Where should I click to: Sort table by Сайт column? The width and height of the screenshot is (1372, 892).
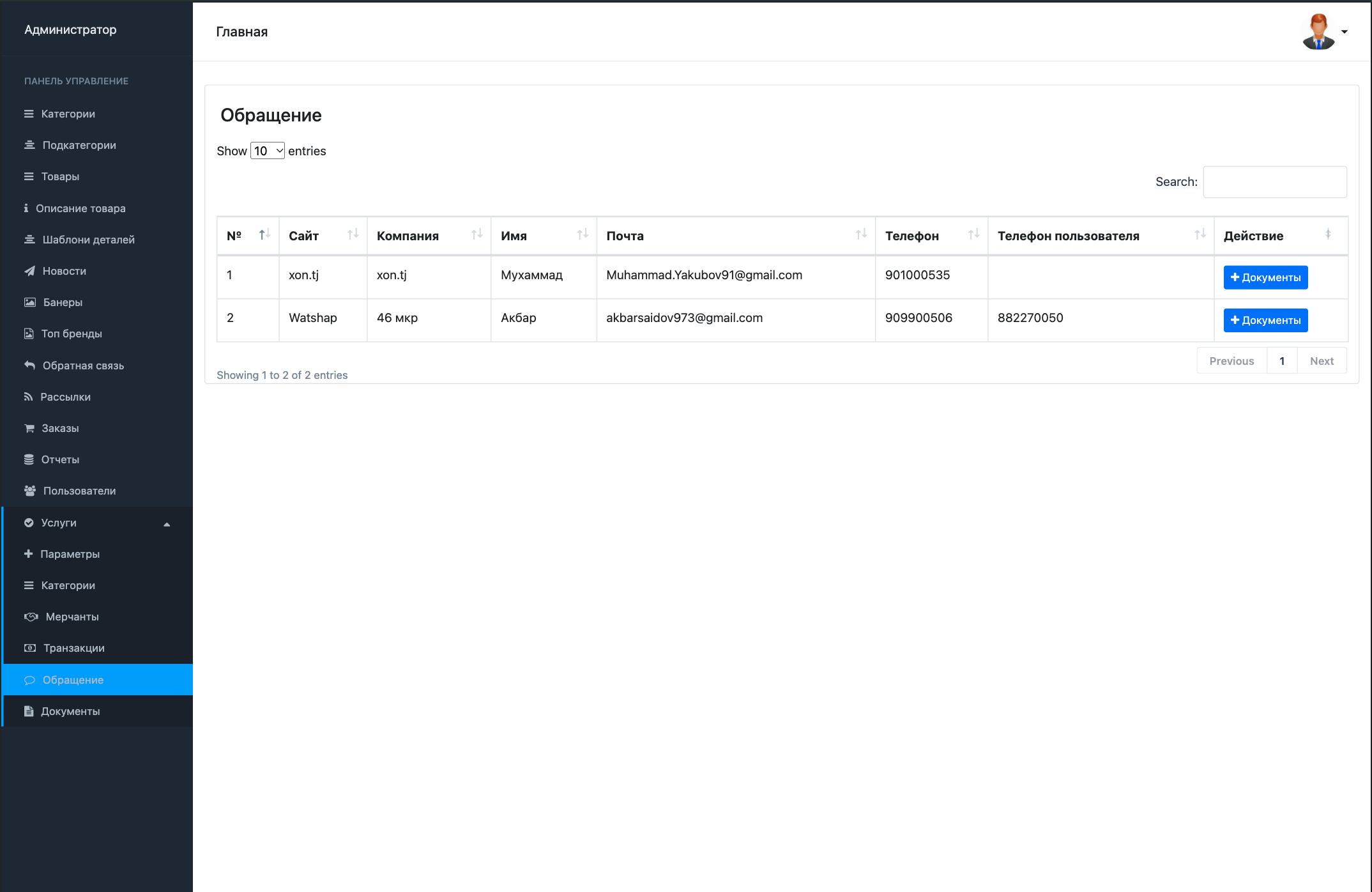[x=323, y=236]
